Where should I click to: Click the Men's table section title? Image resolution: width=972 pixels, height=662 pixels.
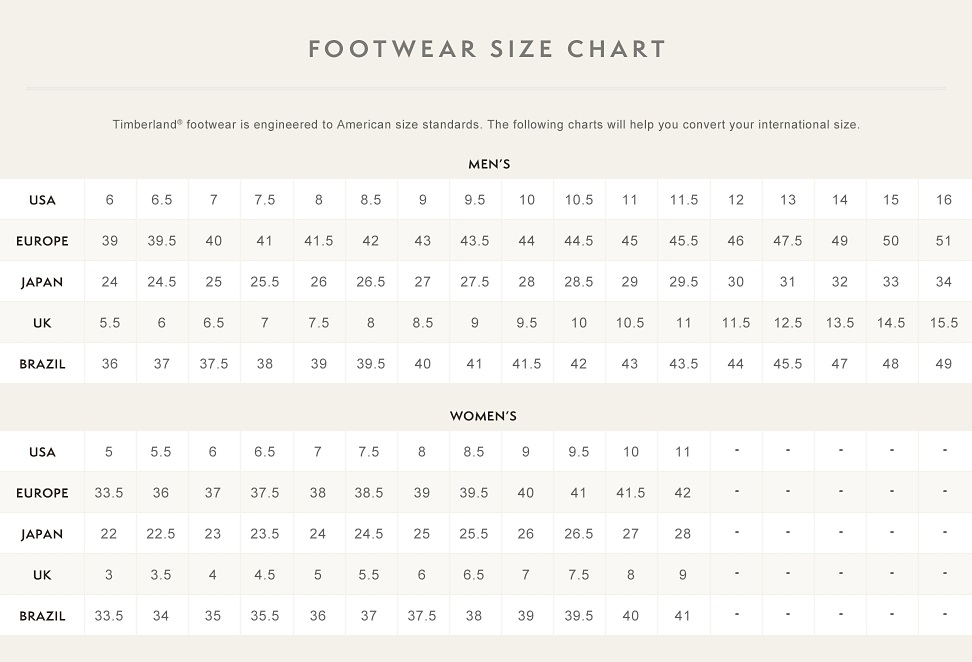pos(489,164)
